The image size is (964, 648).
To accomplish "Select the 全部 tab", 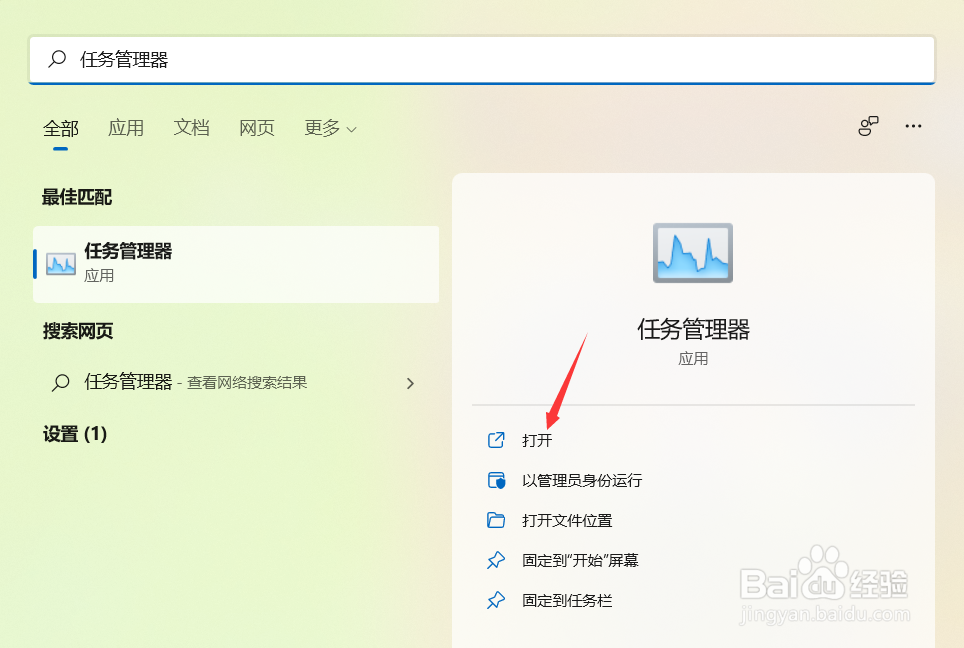I will pos(61,128).
